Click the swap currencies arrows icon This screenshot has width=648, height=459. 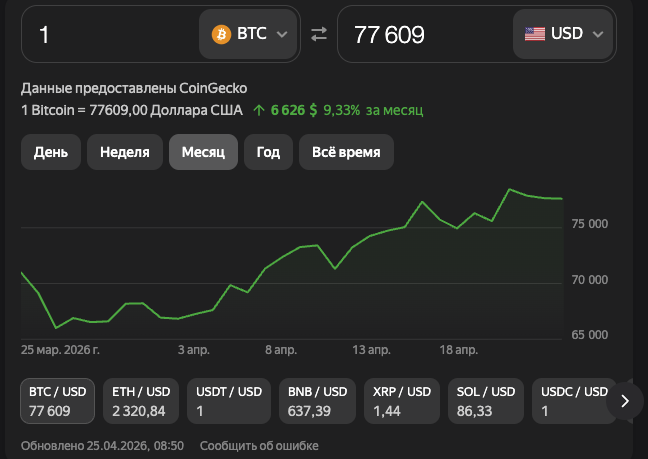(319, 34)
